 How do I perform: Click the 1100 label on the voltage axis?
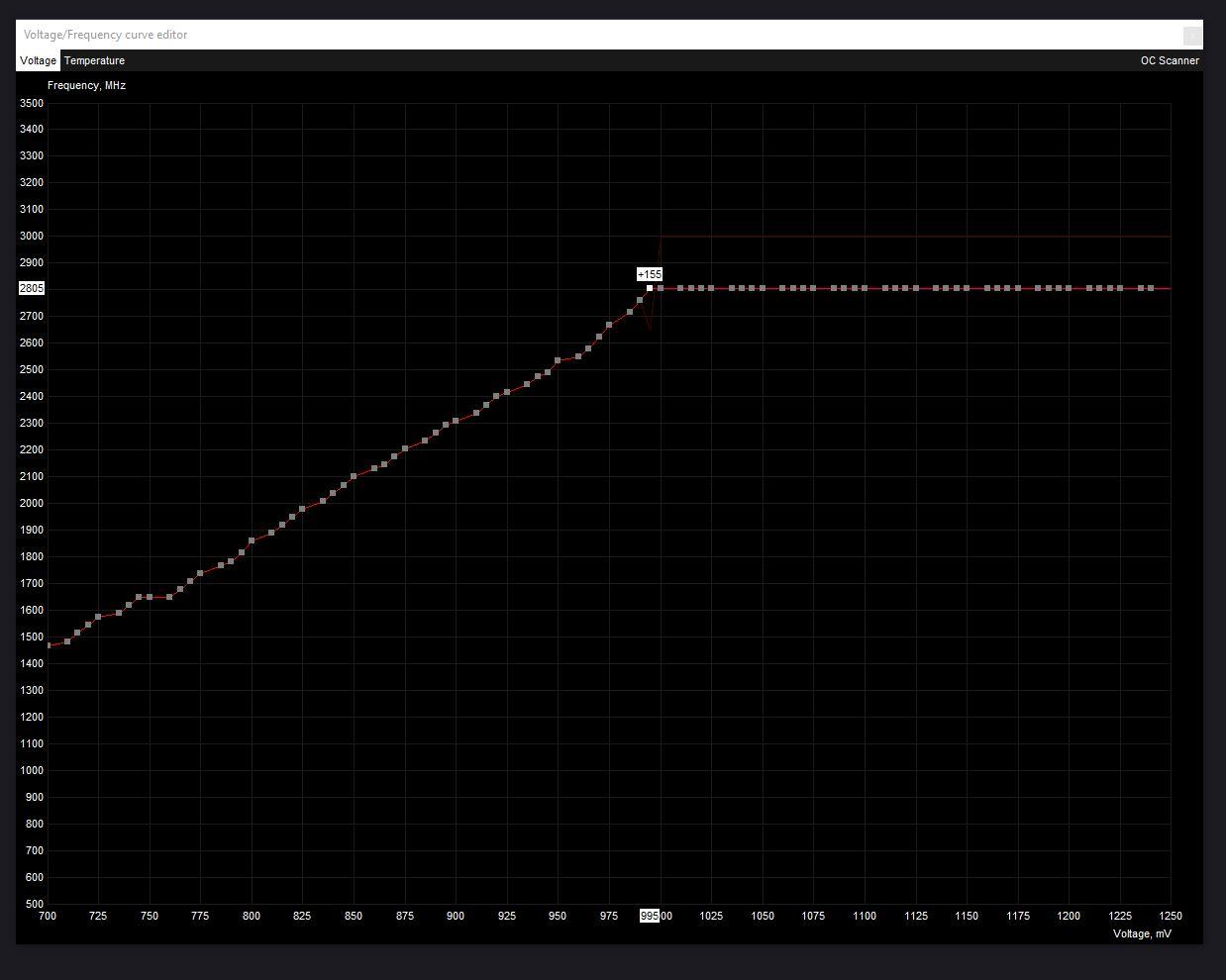pos(865,916)
